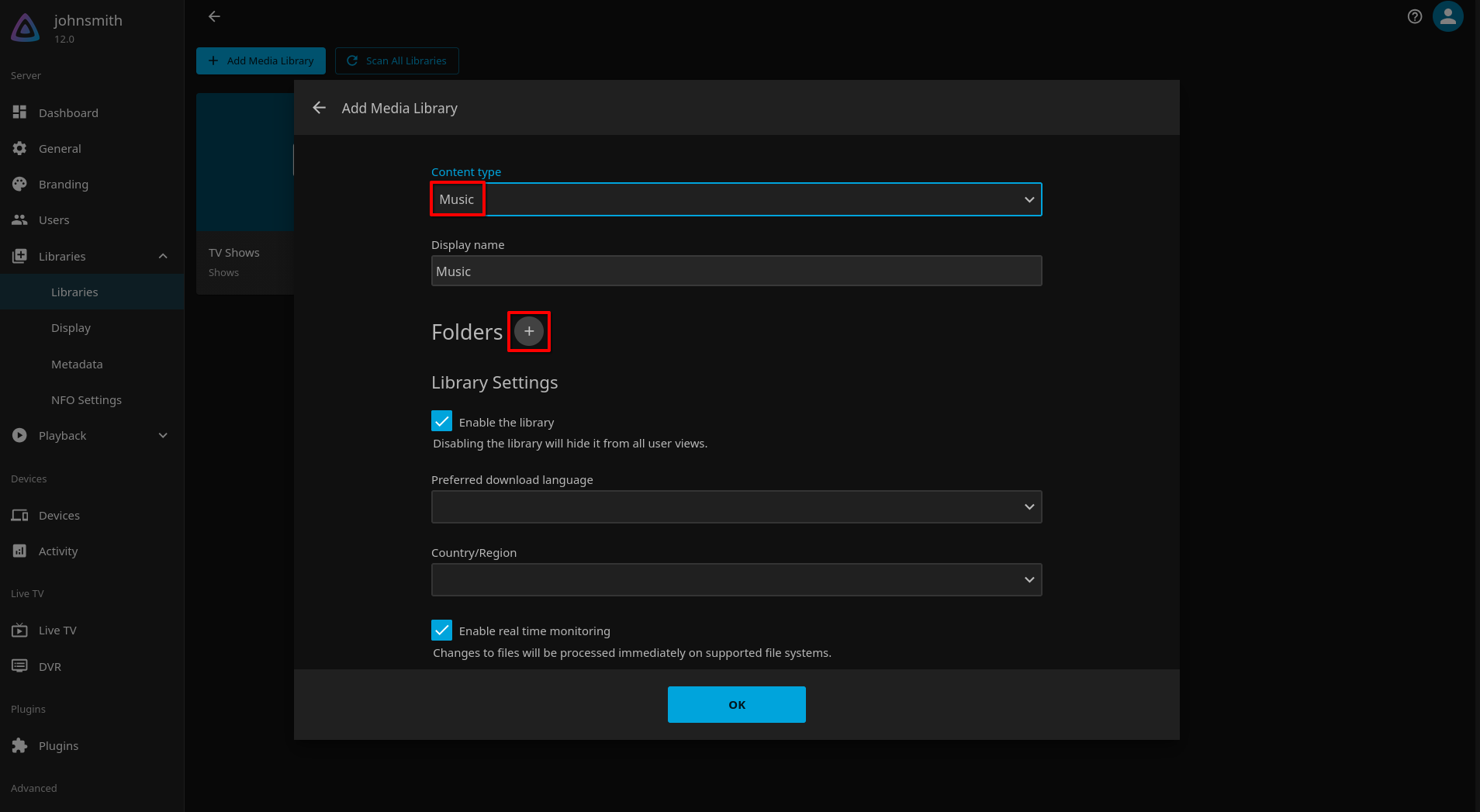Click the Playback play-circle icon
The image size is (1480, 812).
(x=20, y=435)
